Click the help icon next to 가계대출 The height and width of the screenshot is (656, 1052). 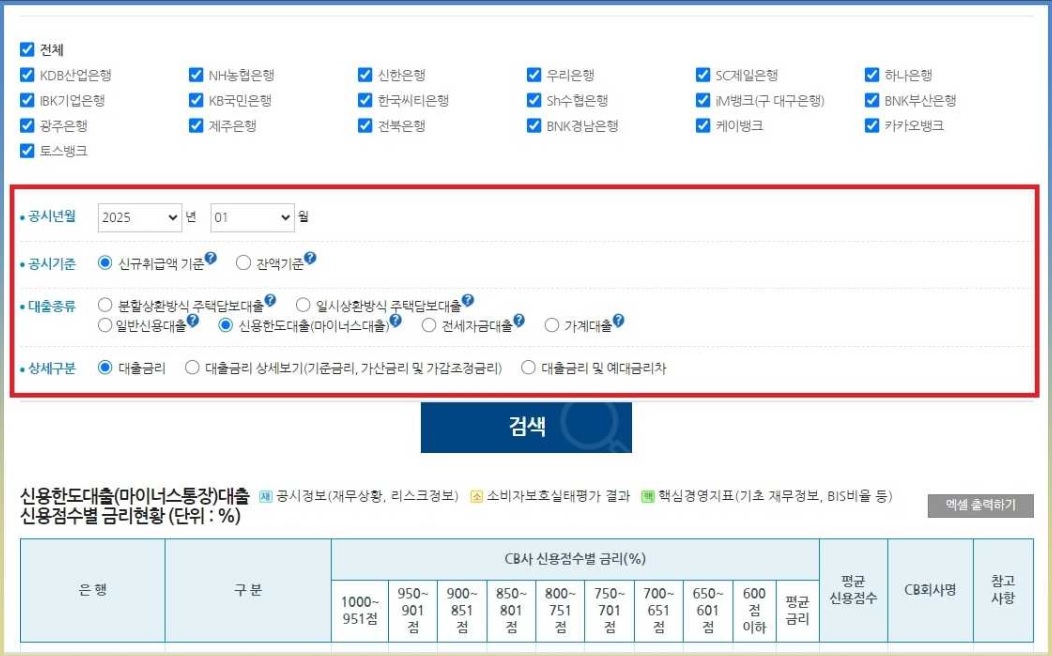pyautogui.click(x=619, y=321)
